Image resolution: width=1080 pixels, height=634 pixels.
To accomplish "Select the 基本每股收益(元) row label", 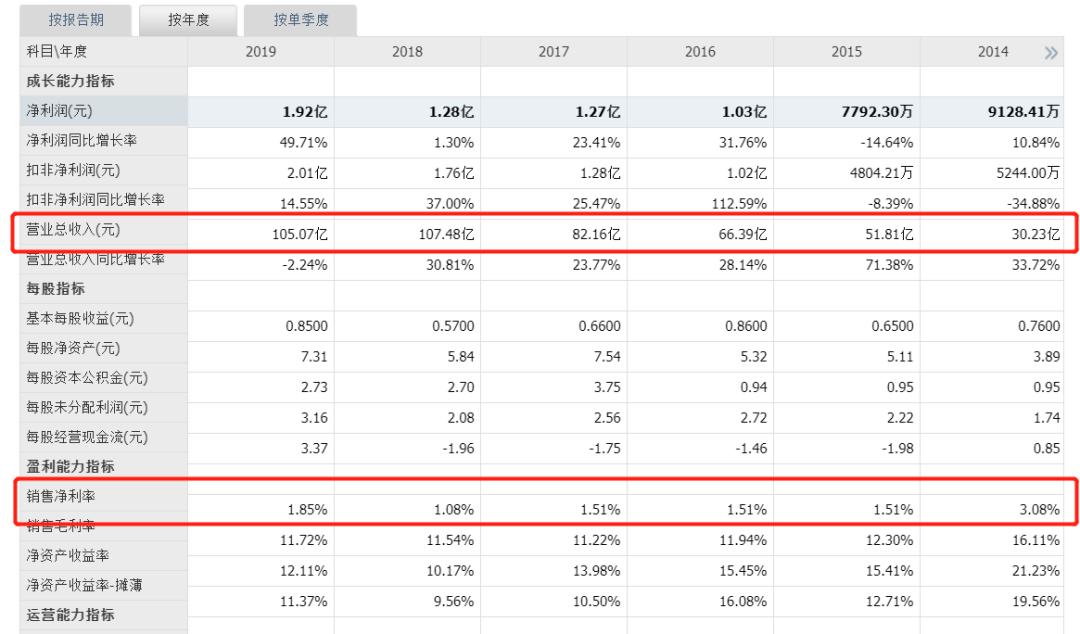I will click(80, 318).
